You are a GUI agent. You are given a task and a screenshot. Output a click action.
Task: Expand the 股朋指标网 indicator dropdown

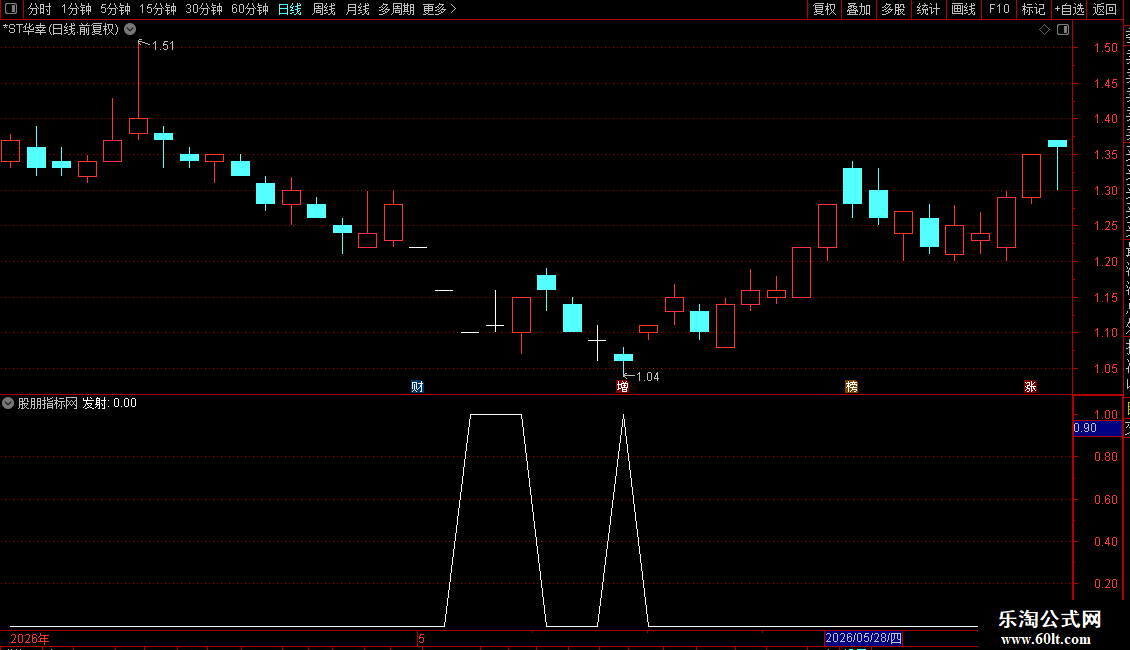[x=8, y=403]
